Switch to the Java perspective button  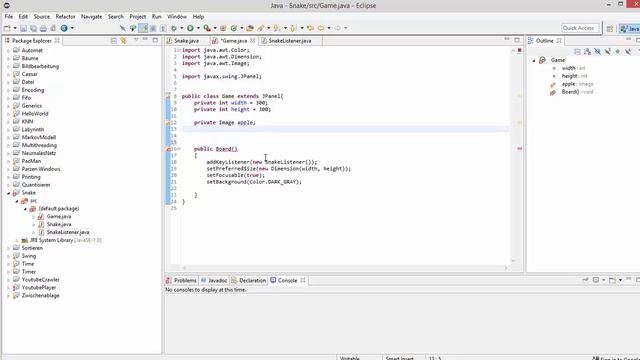point(629,28)
